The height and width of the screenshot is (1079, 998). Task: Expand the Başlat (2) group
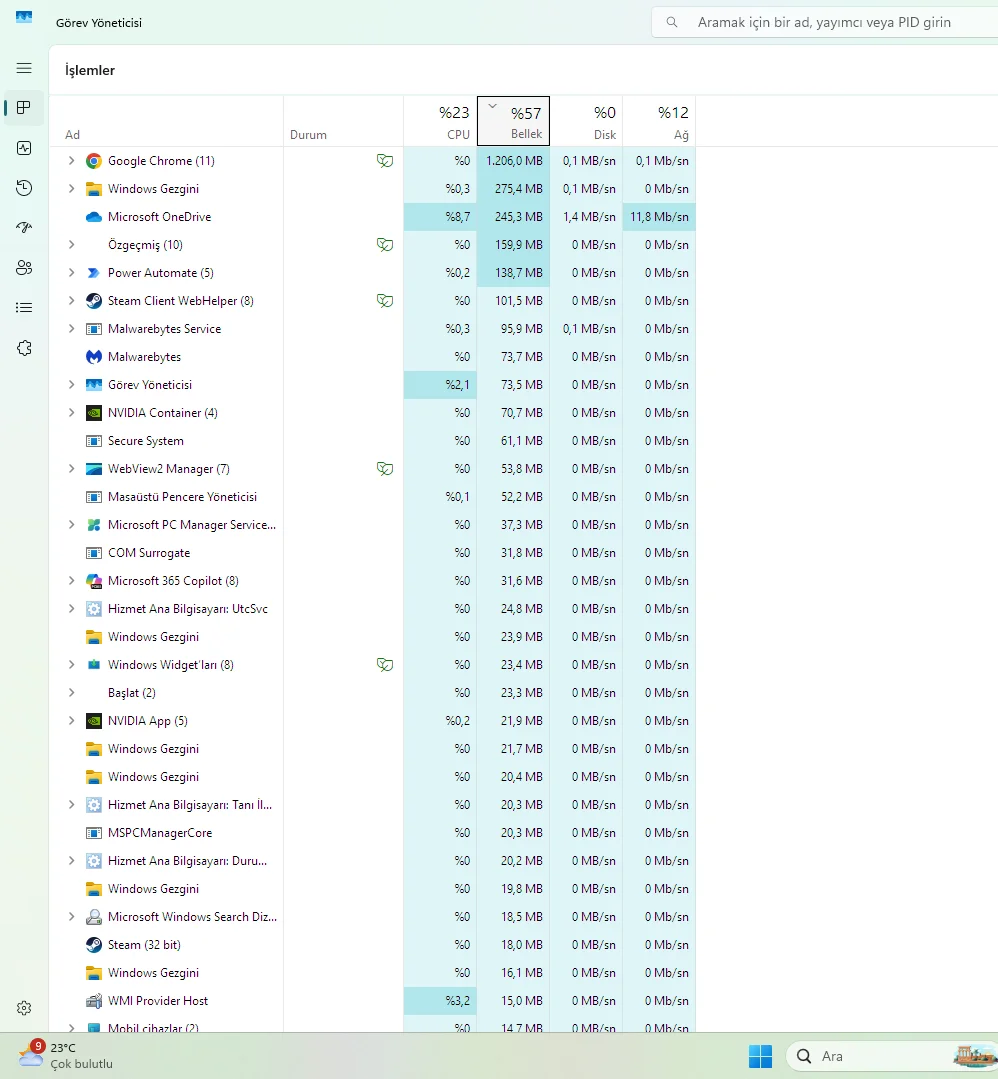(x=71, y=693)
